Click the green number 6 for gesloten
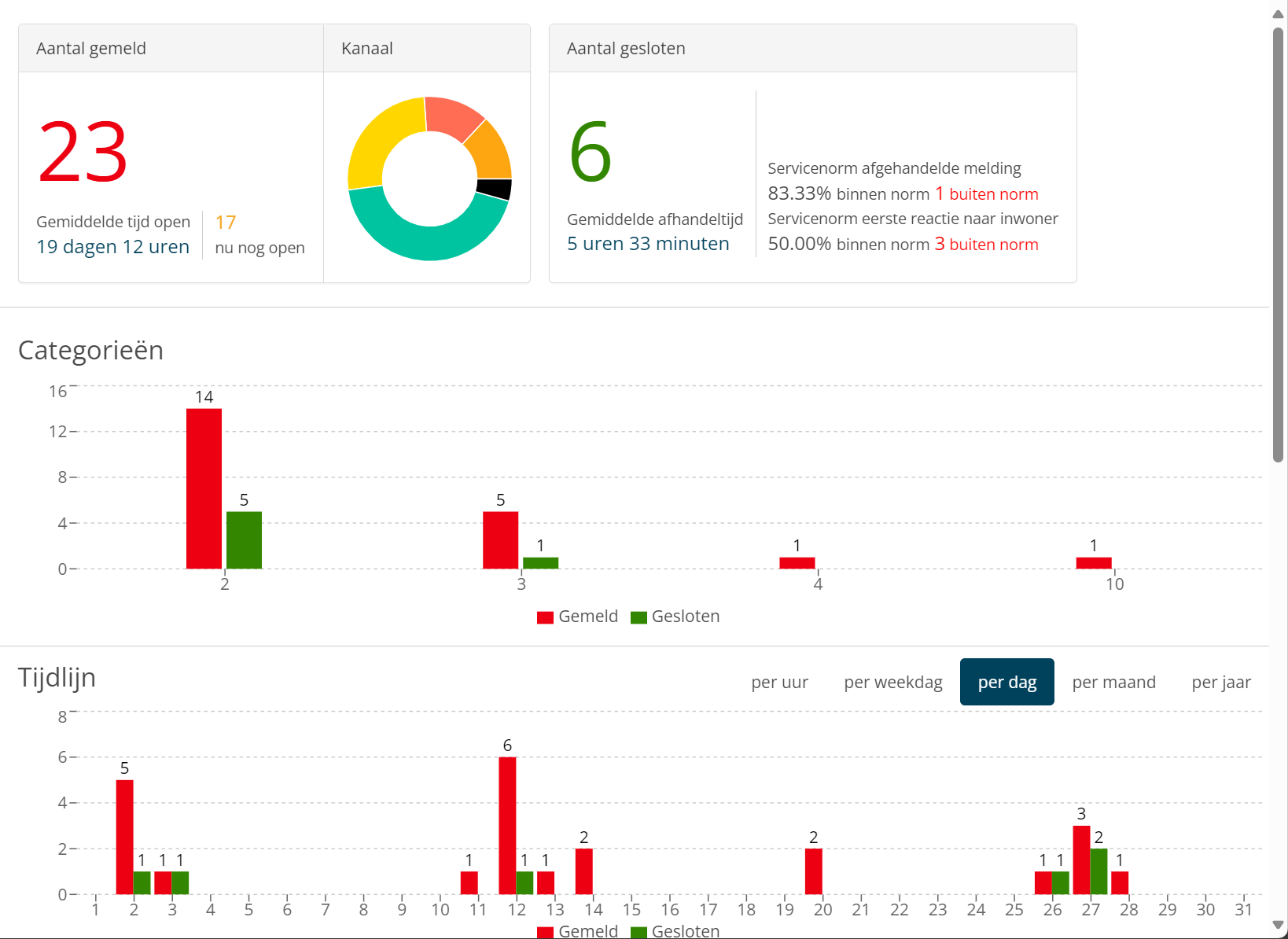1288x939 pixels. click(x=591, y=152)
